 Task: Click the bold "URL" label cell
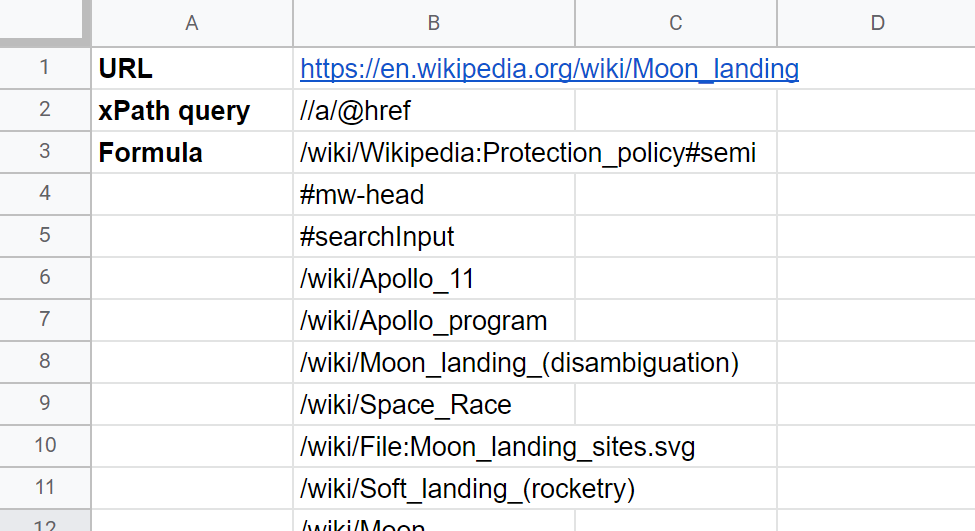pyautogui.click(x=192, y=69)
